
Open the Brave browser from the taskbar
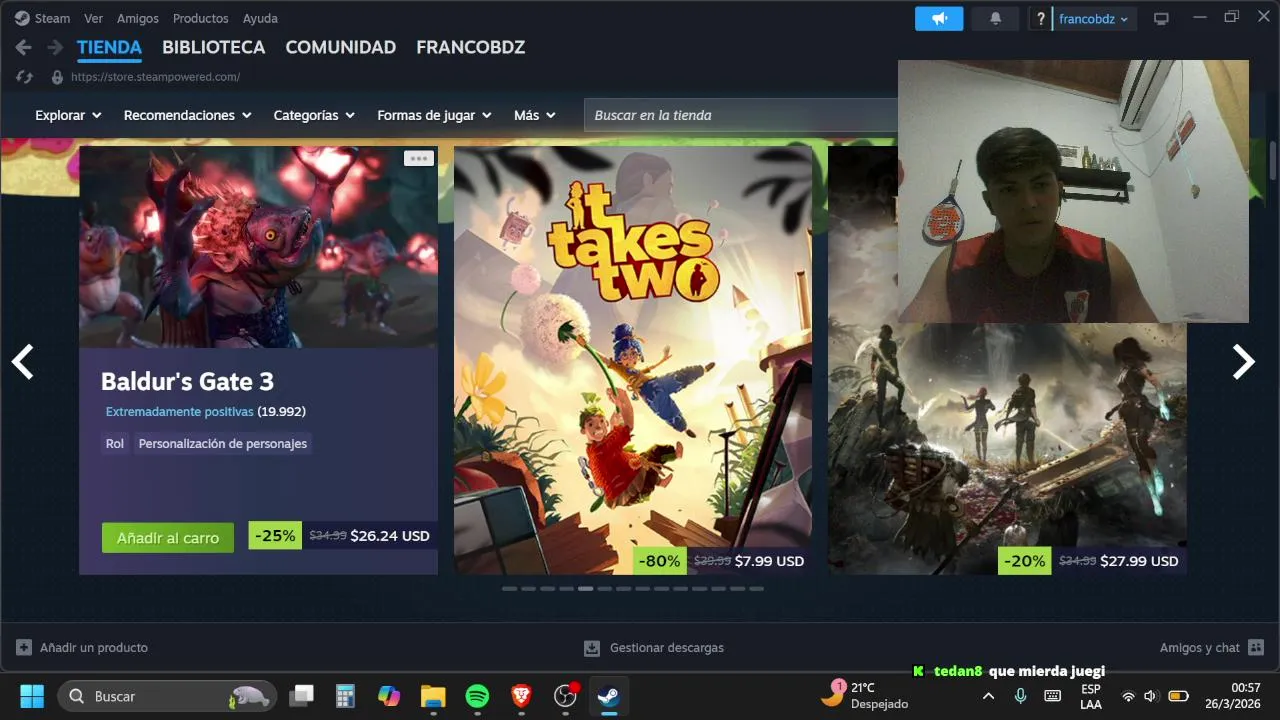click(x=521, y=696)
